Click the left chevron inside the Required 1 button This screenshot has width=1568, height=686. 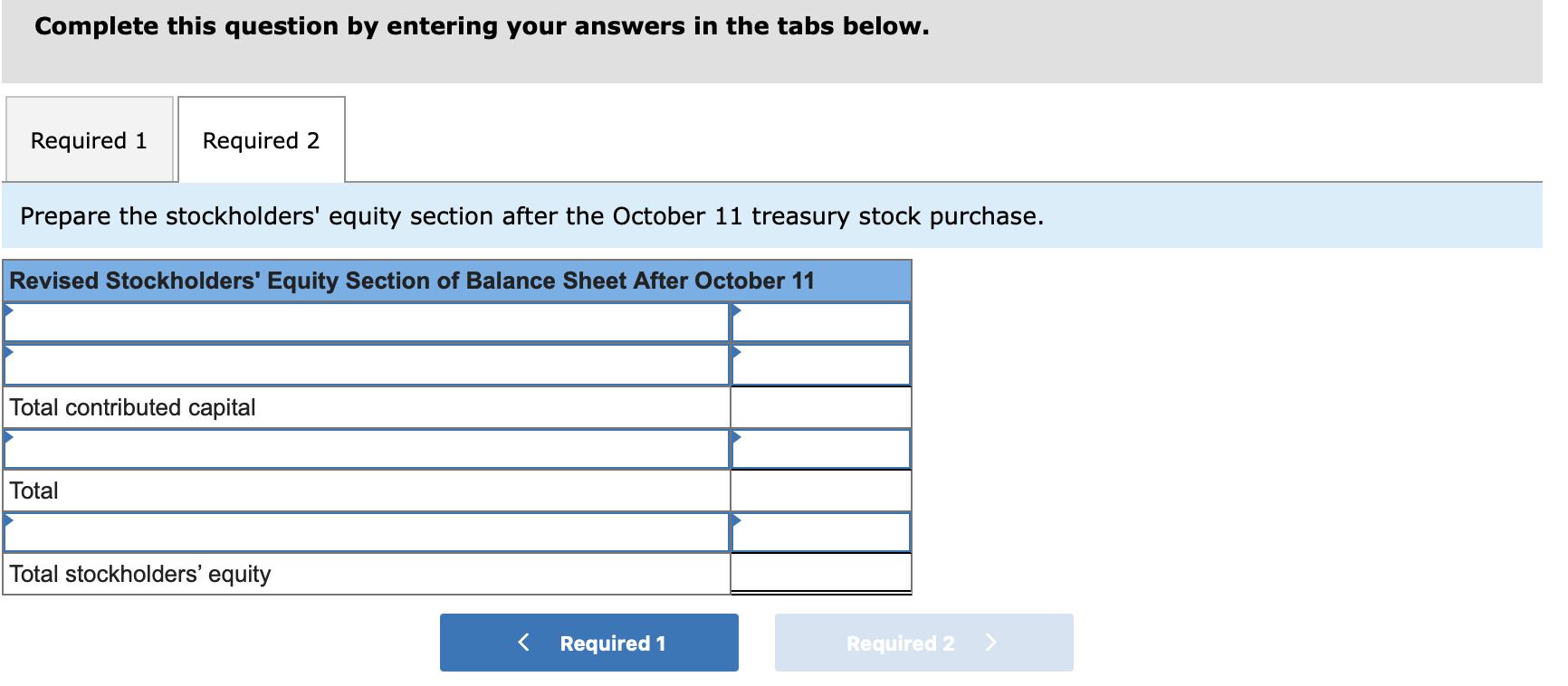coord(522,643)
